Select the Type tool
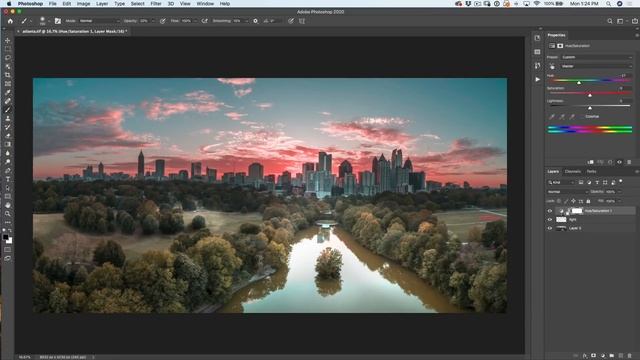Viewport: 640px width, 360px height. tap(8, 179)
